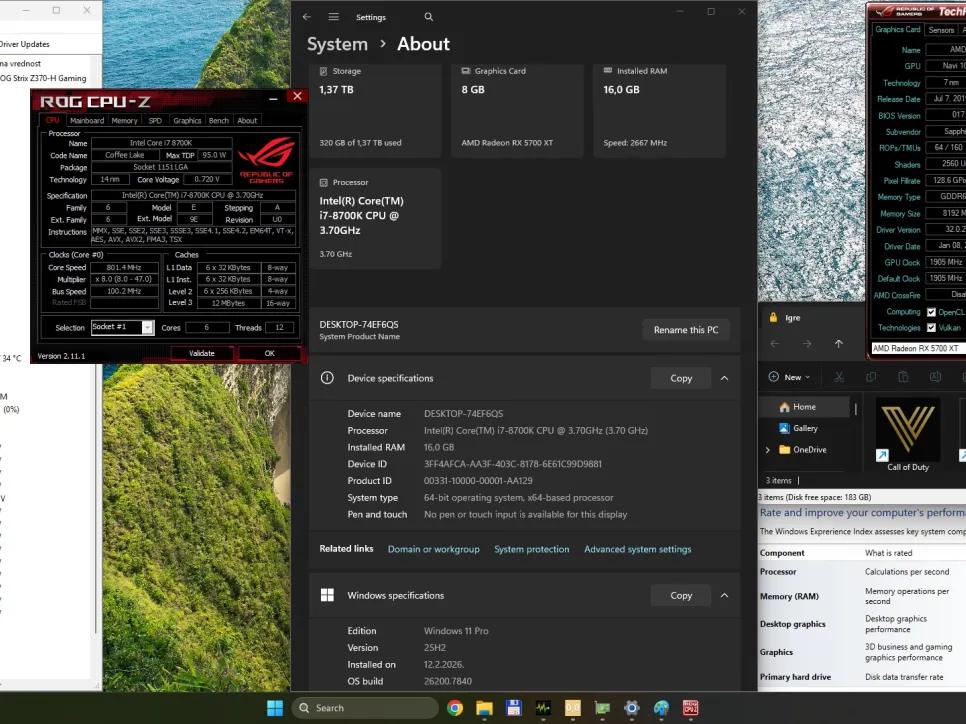The width and height of the screenshot is (966, 724).
Task: Open the Sensors tab in GPU-Z
Action: [941, 30]
